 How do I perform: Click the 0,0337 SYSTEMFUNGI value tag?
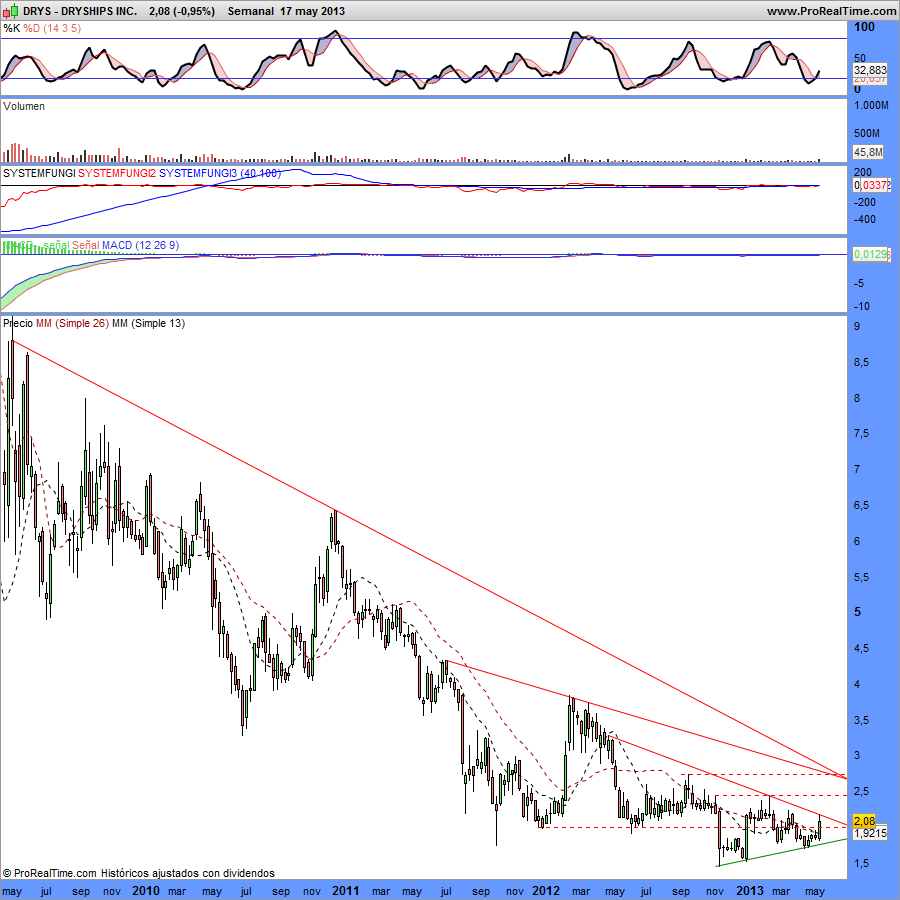(872, 185)
